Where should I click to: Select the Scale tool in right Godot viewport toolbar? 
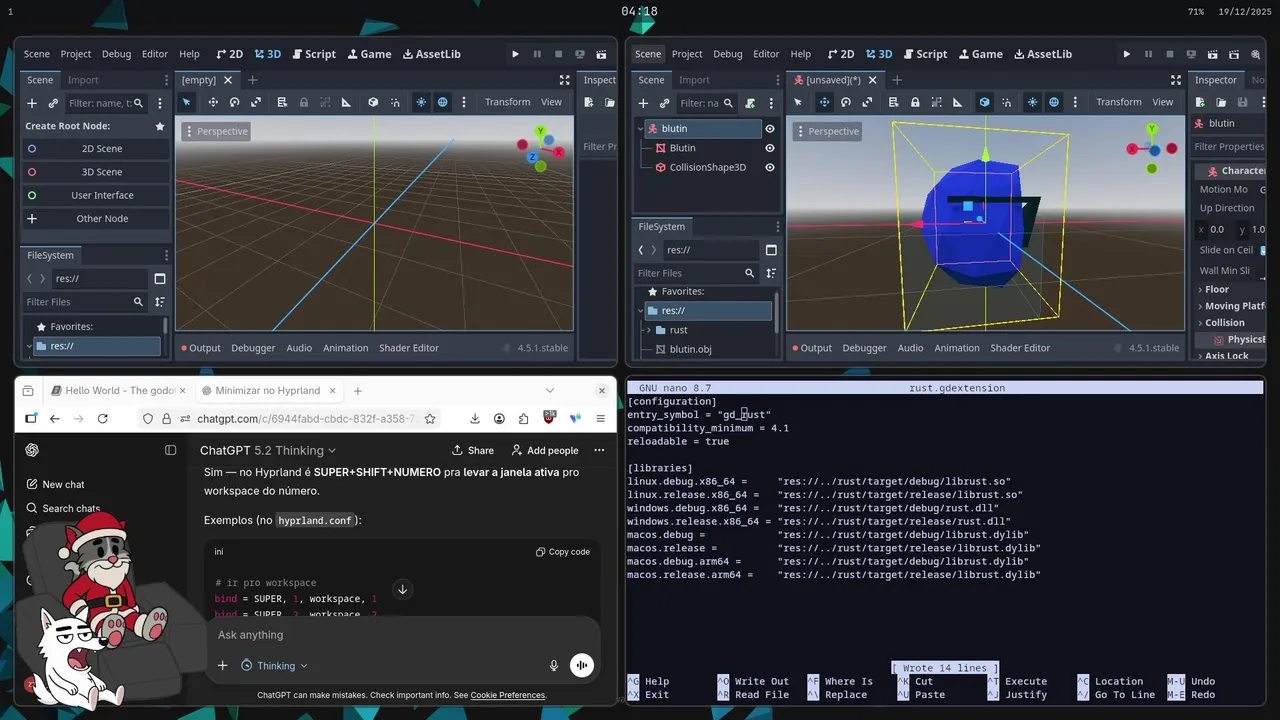[868, 102]
